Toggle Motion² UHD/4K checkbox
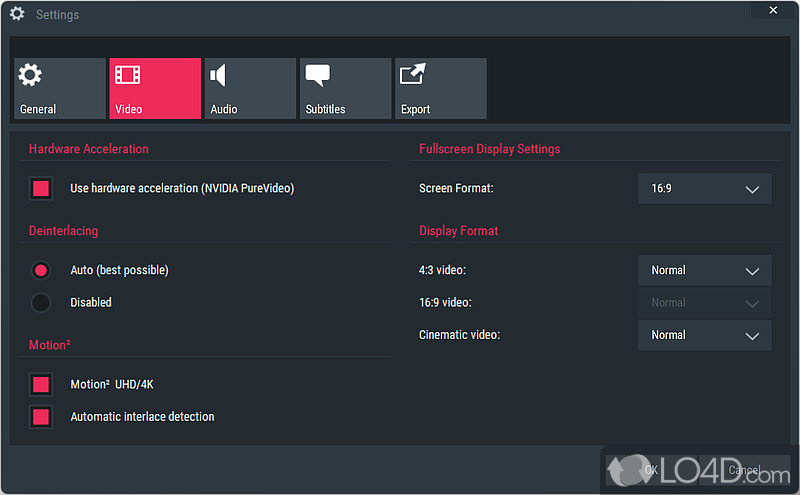 pyautogui.click(x=41, y=384)
